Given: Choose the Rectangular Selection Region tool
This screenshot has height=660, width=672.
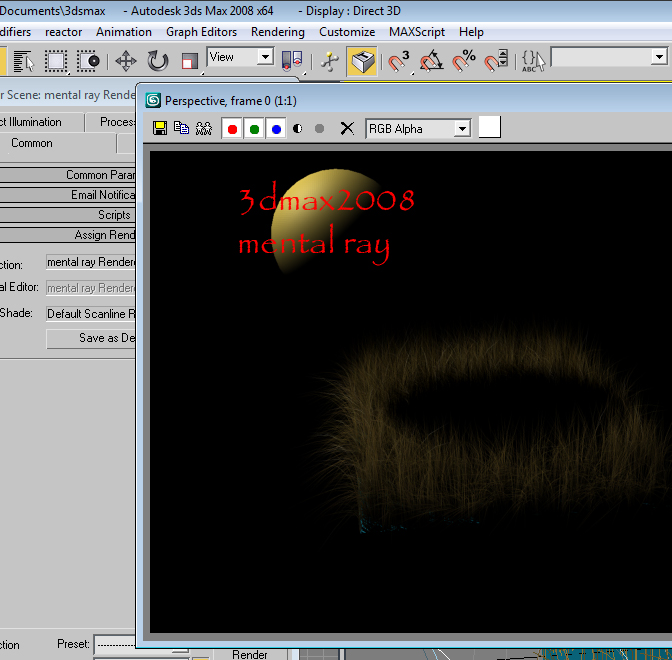Looking at the screenshot, I should pos(56,61).
